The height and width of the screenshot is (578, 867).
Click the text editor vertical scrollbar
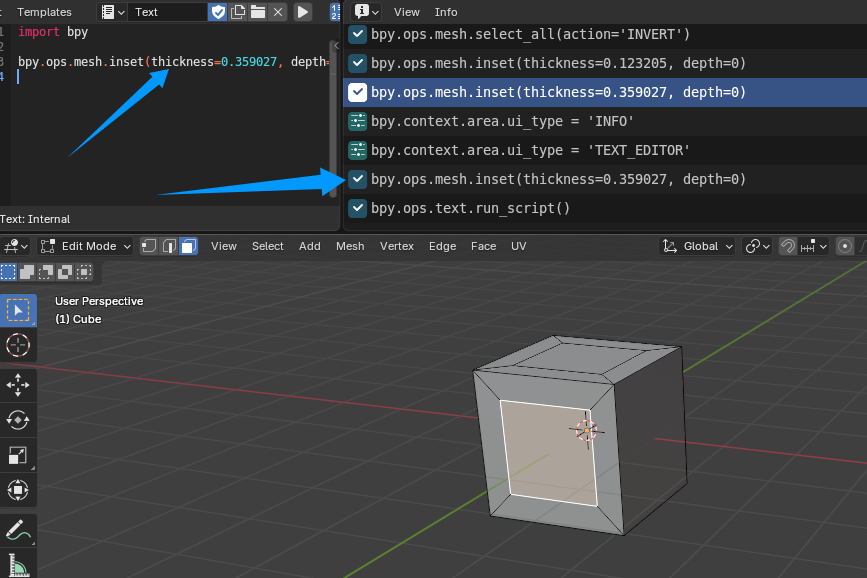(x=333, y=118)
